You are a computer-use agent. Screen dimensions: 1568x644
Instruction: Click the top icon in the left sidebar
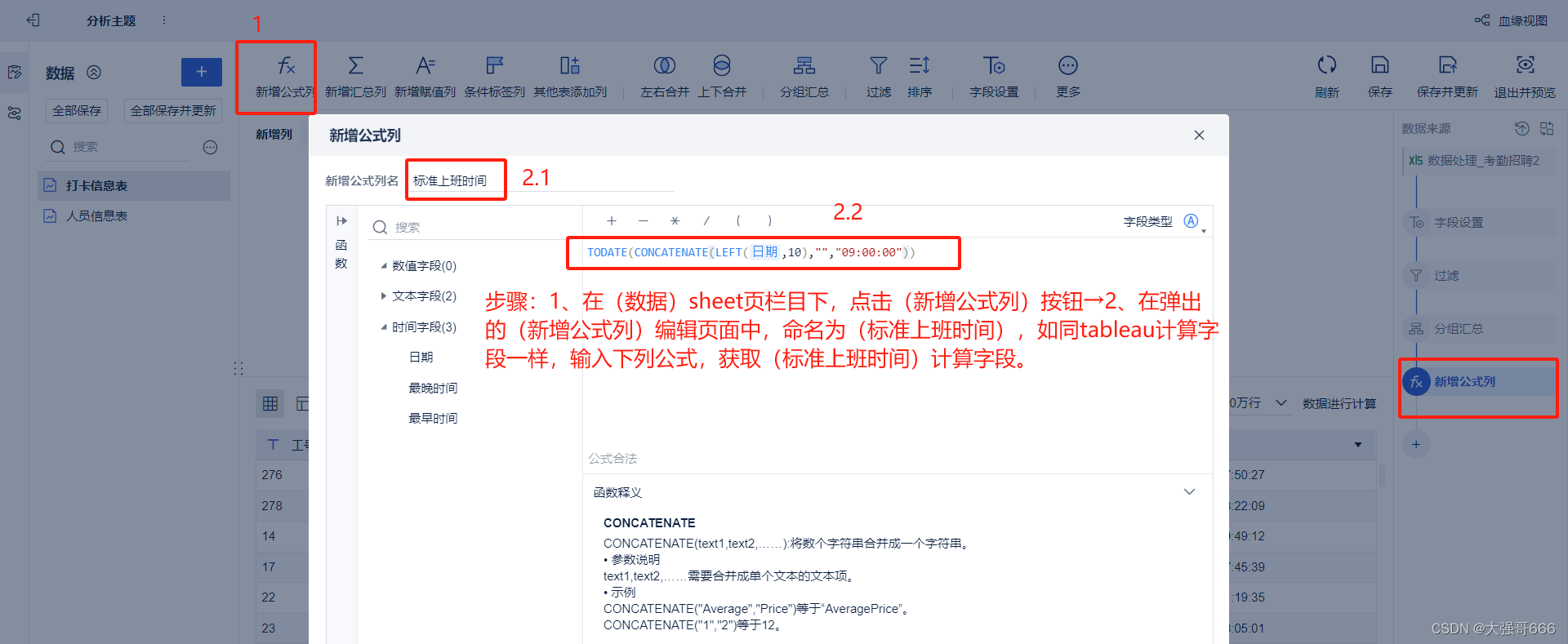tap(15, 73)
